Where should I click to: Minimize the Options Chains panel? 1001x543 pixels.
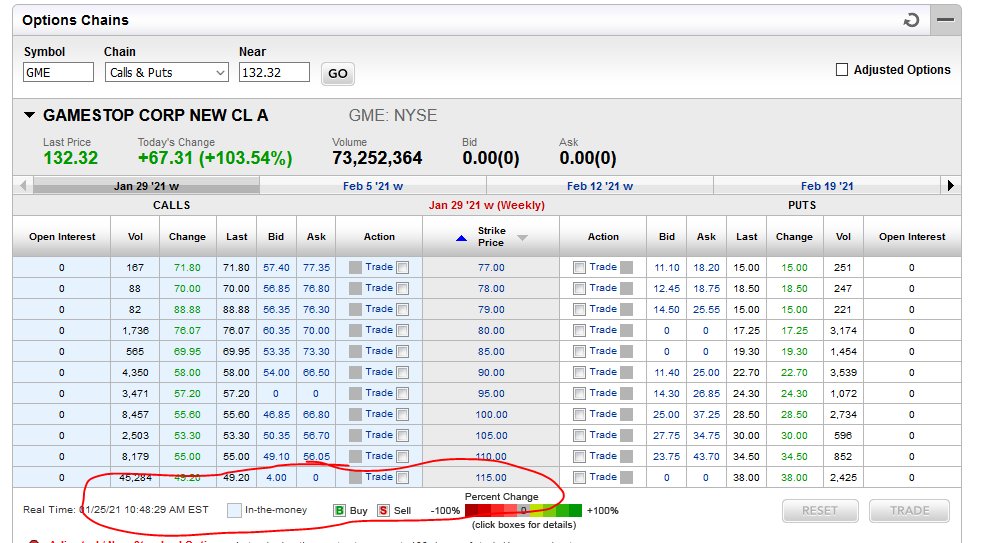coord(945,20)
